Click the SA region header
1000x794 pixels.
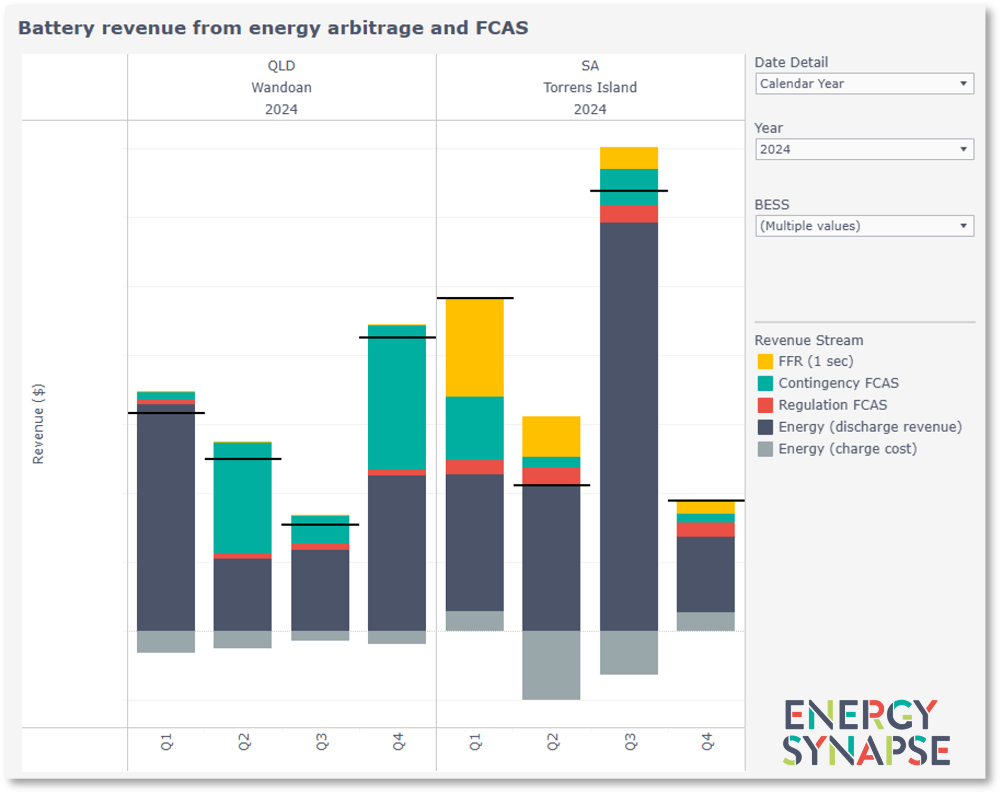(590, 66)
